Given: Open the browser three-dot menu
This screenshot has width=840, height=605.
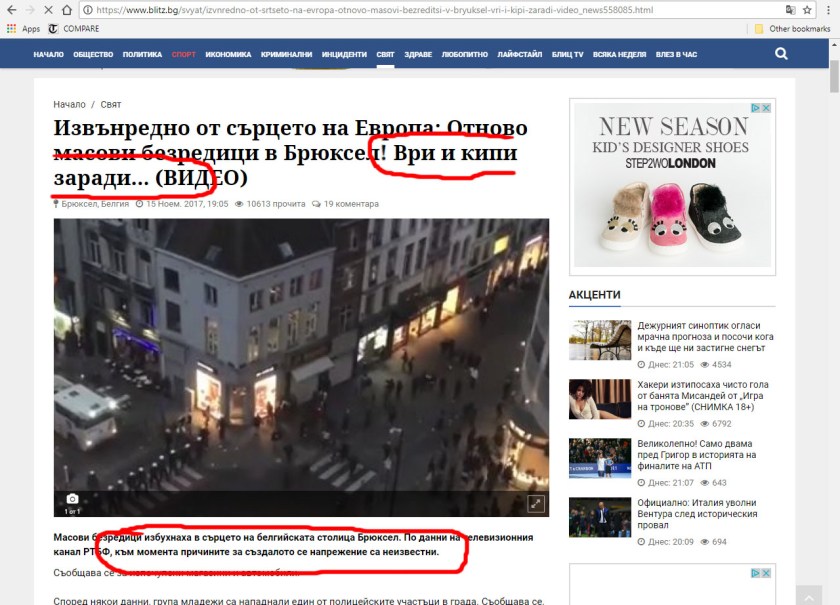Looking at the screenshot, I should click(x=830, y=10).
